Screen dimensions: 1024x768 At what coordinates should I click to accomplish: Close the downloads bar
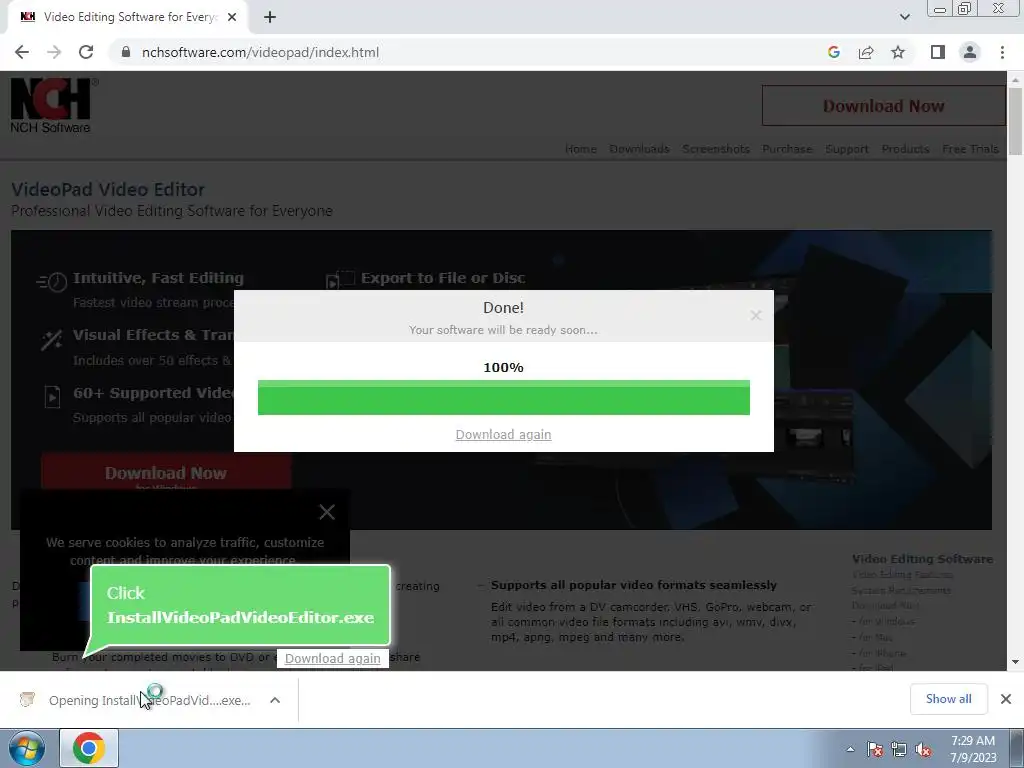pyautogui.click(x=1006, y=699)
